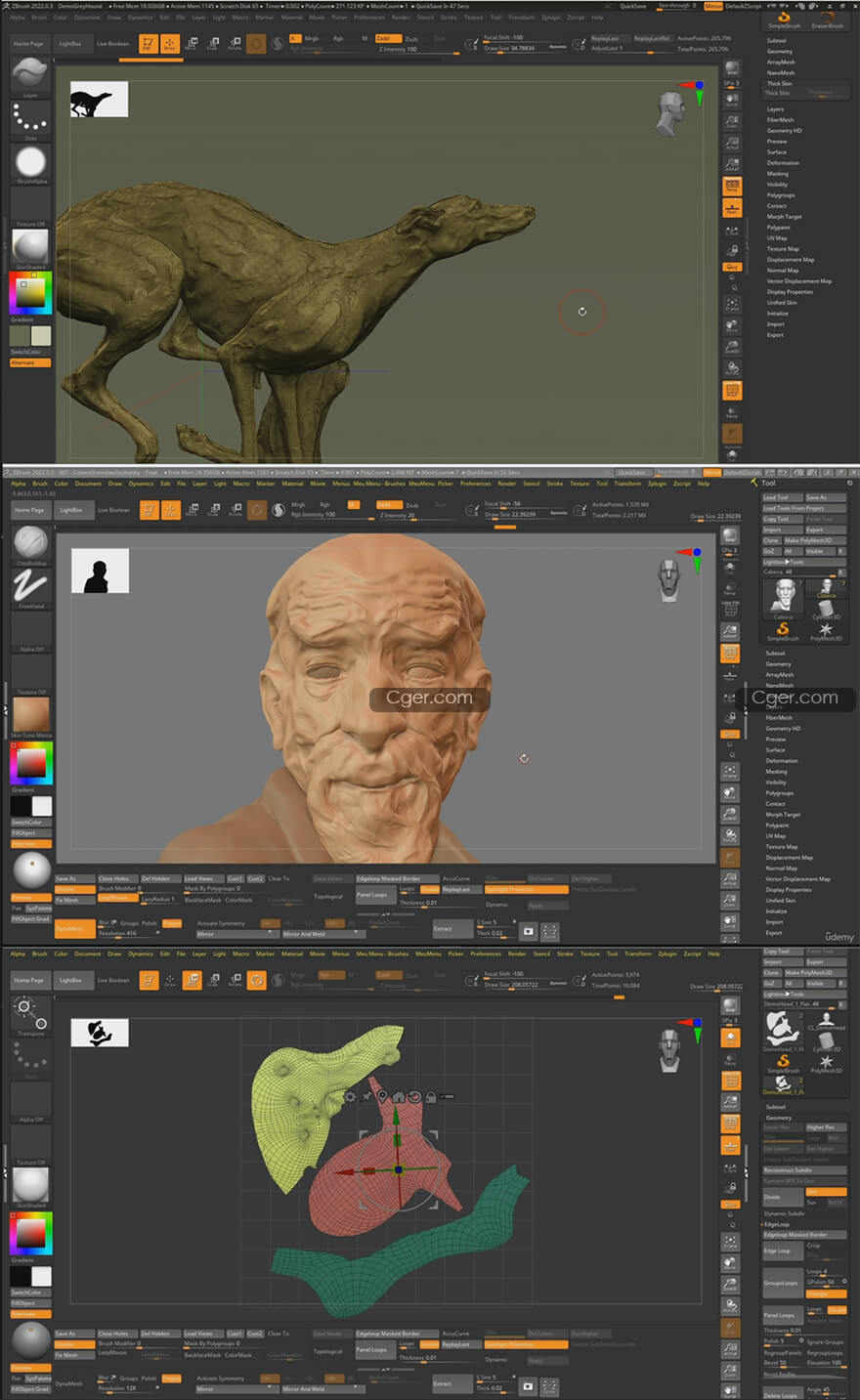
Task: Click the Edit mode icon in bust window
Action: tap(149, 509)
